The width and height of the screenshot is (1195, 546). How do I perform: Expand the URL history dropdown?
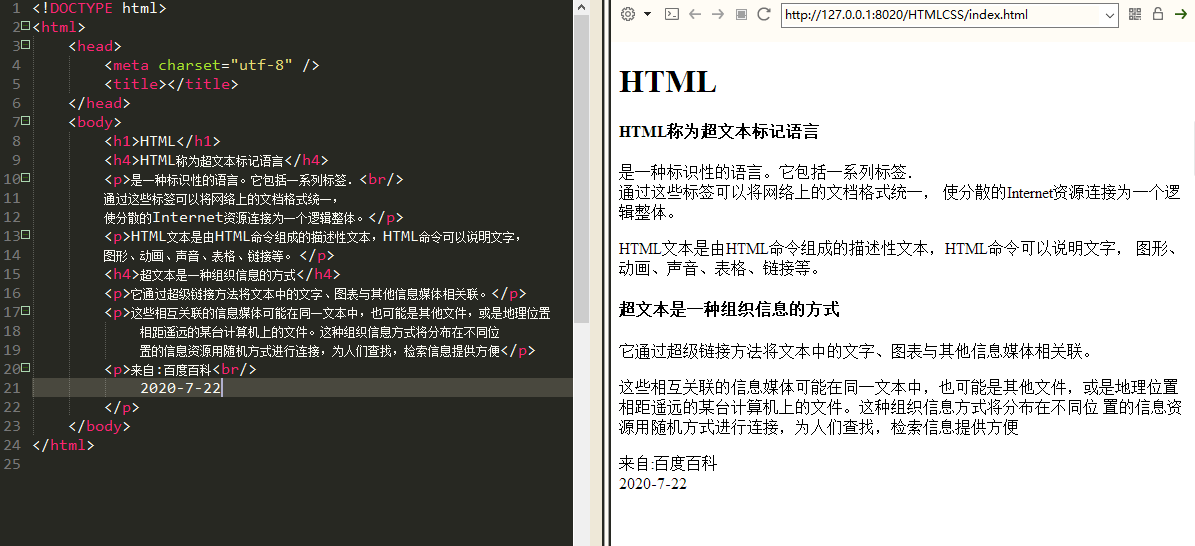click(x=1110, y=15)
